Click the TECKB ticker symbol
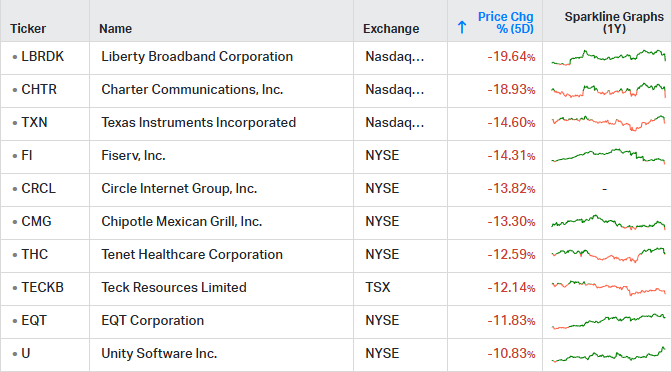Viewport: 671px width, 372px height. (x=42, y=287)
